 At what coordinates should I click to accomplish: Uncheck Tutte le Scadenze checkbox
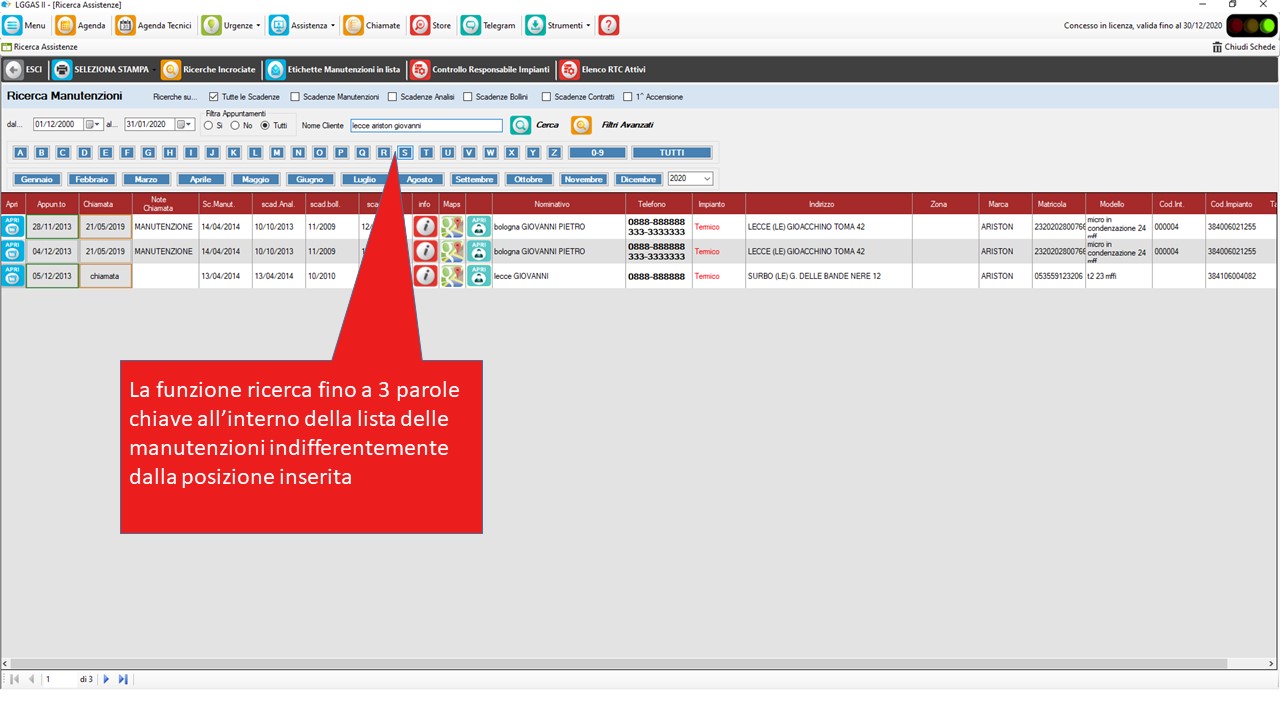tap(214, 97)
